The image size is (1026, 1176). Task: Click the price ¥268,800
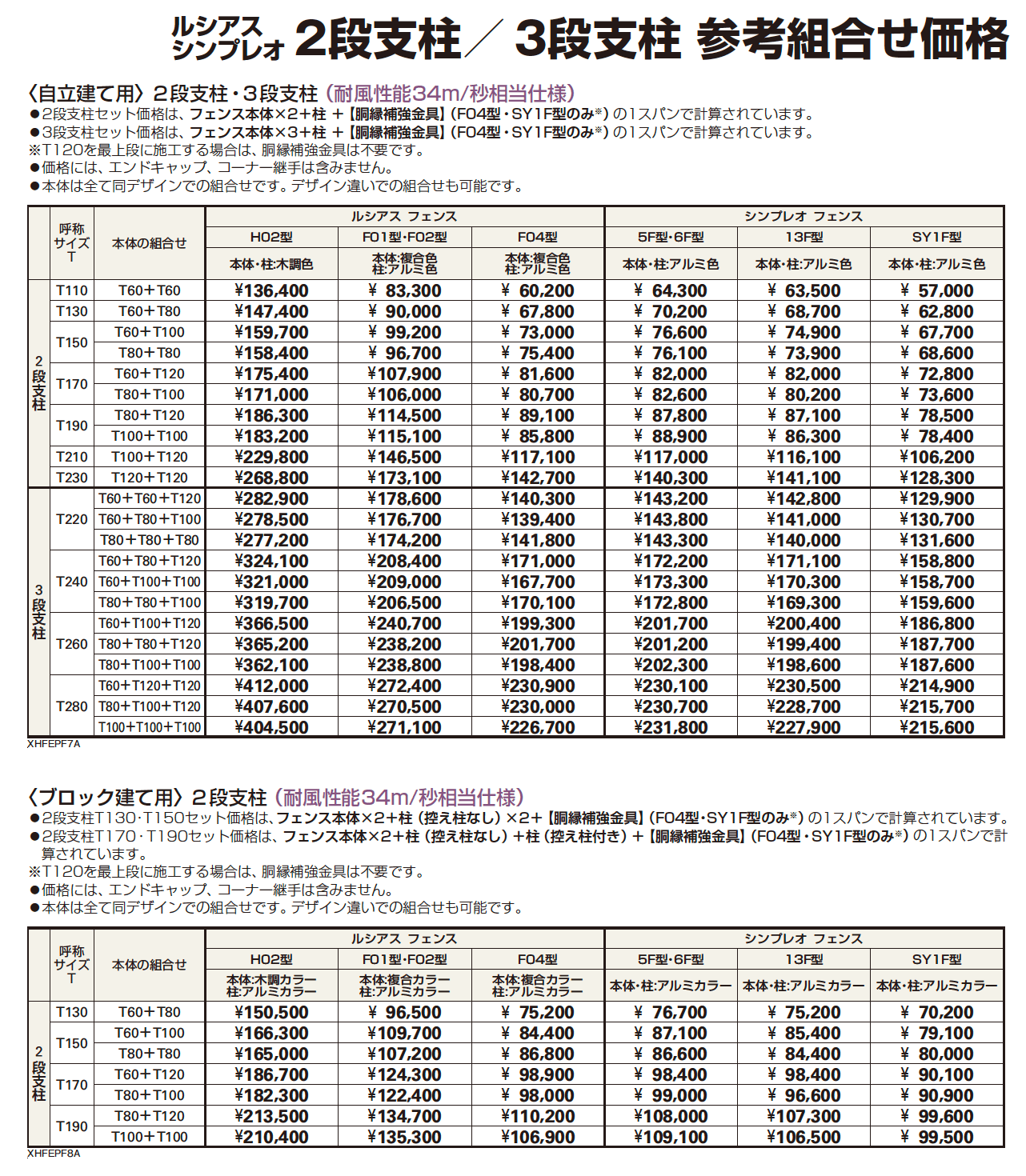[271, 478]
